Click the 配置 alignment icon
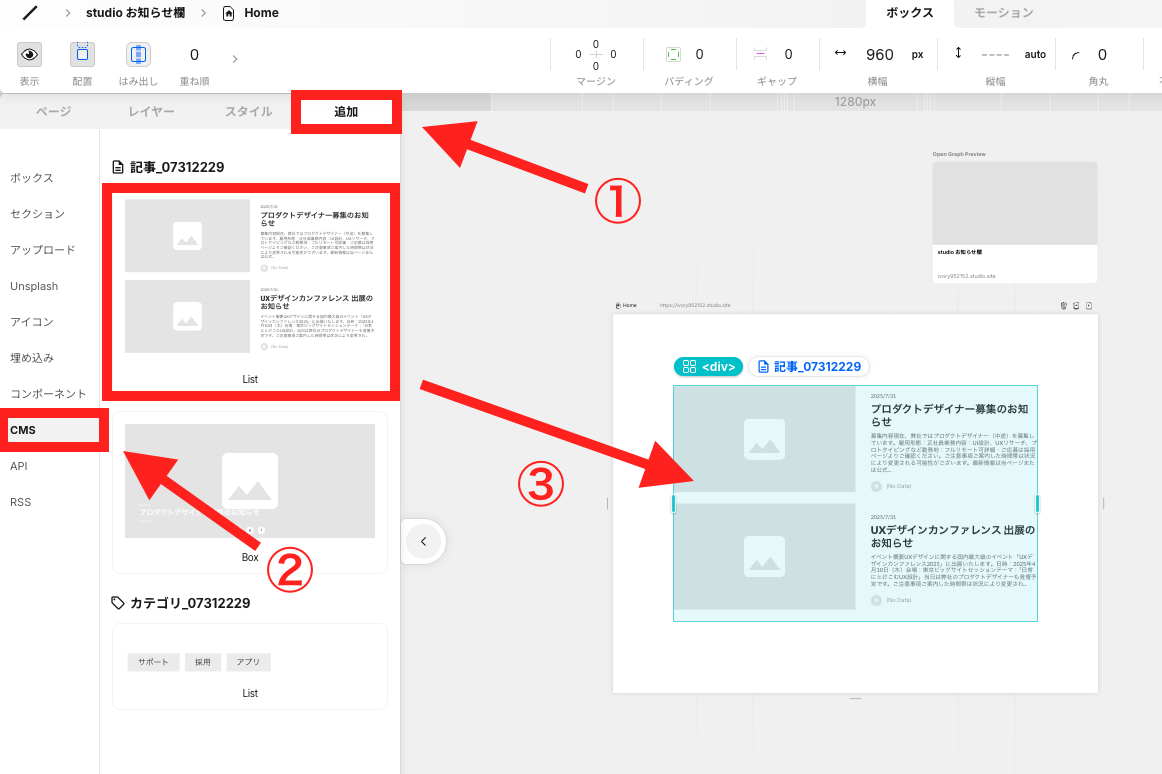This screenshot has width=1162, height=774. tap(82, 55)
